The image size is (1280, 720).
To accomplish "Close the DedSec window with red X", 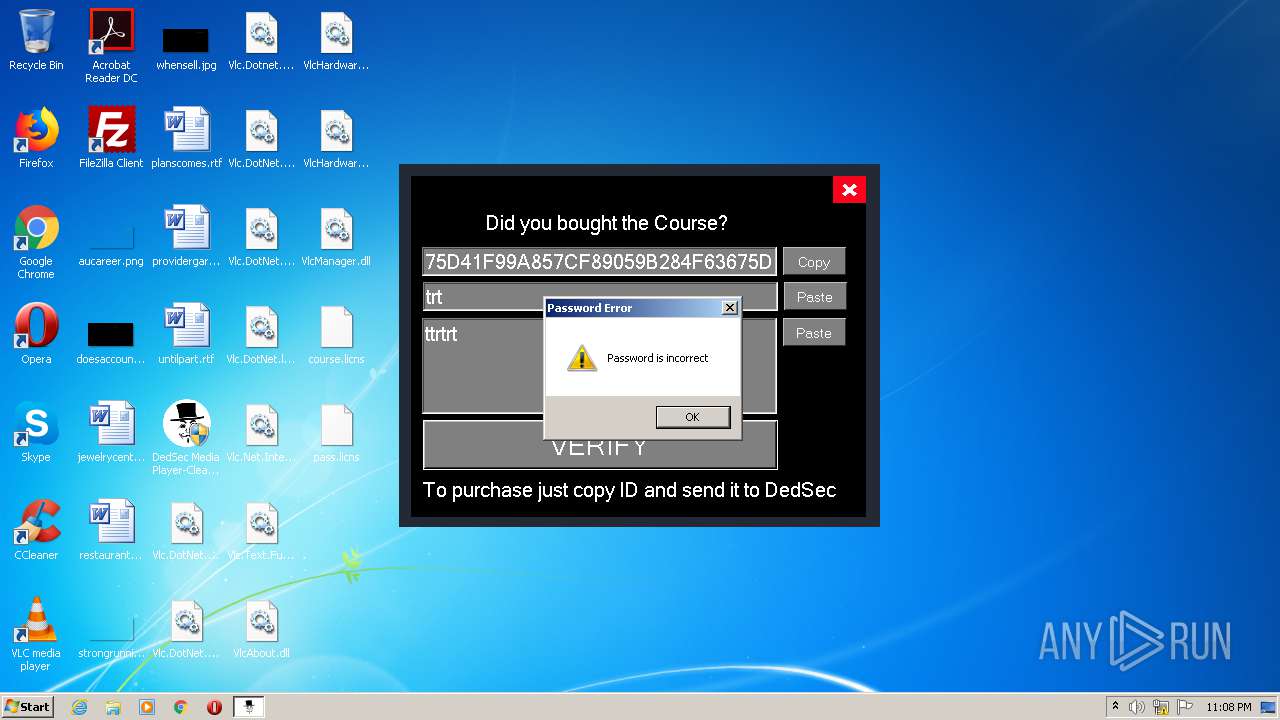I will (849, 190).
